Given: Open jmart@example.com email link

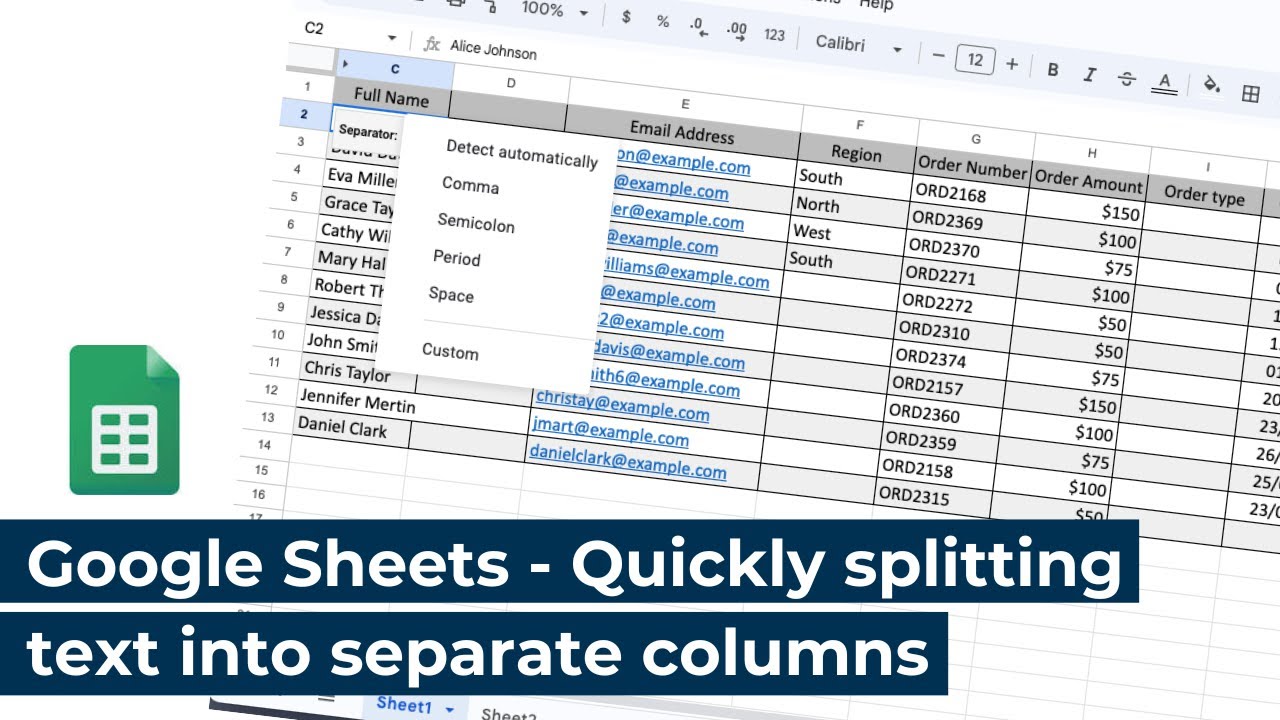Looking at the screenshot, I should tap(610, 432).
